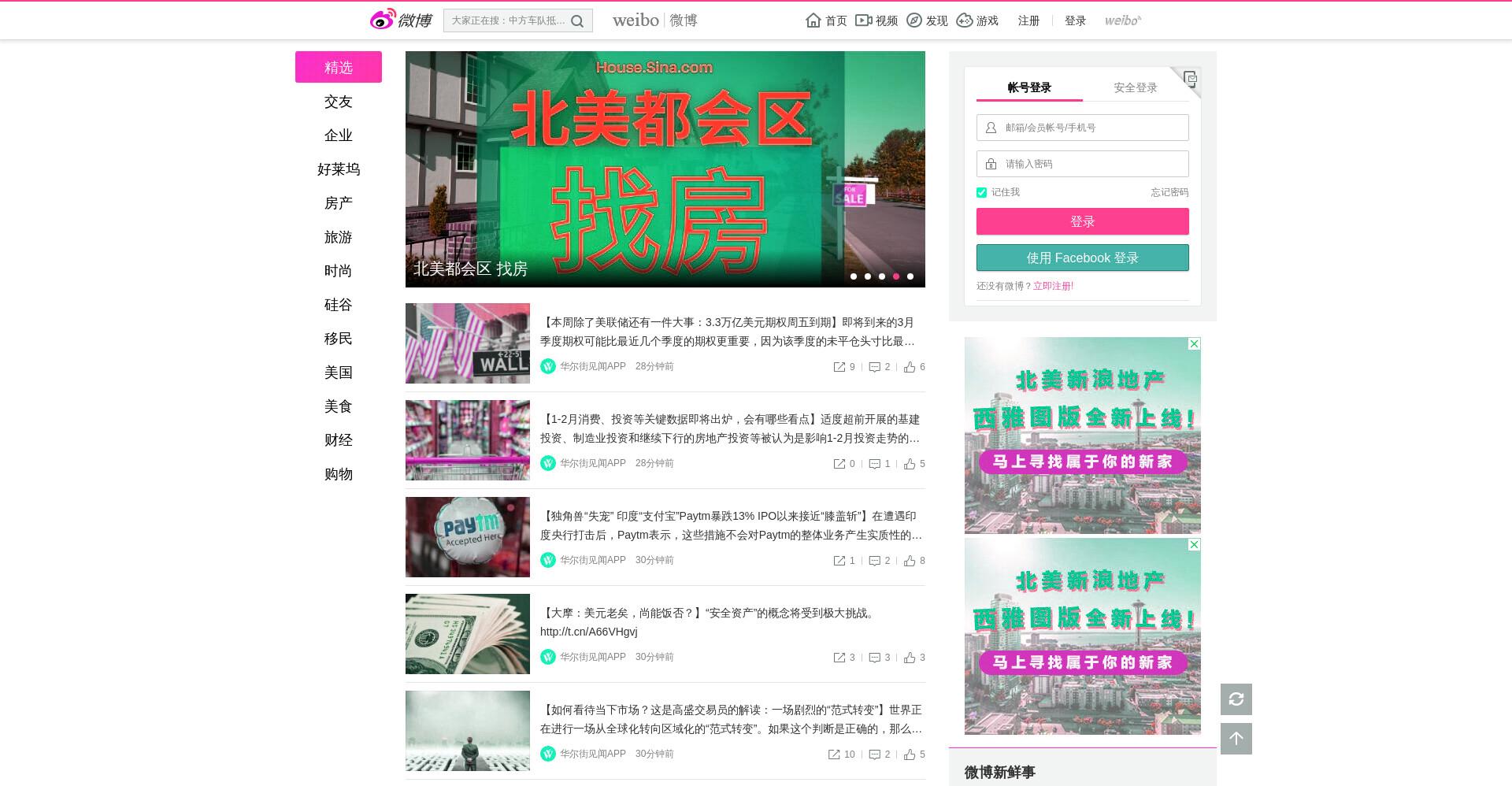Select 精选 category in sidebar
The width and height of the screenshot is (1512, 786).
(x=339, y=67)
